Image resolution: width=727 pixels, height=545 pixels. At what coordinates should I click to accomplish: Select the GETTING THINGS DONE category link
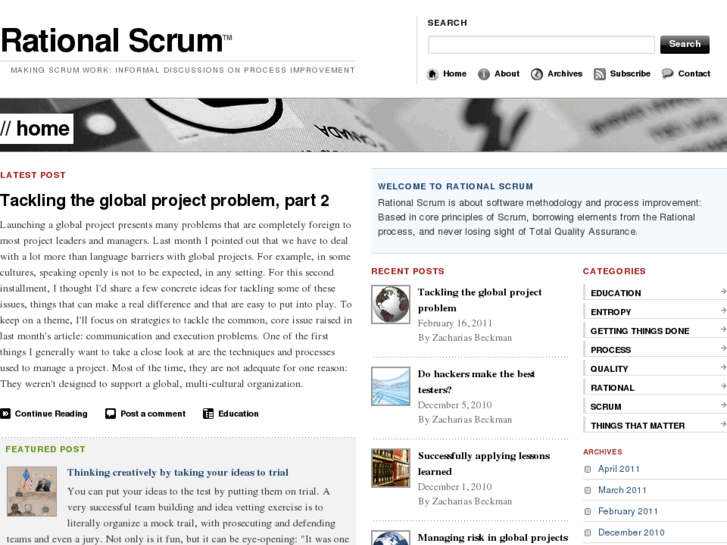coord(640,331)
